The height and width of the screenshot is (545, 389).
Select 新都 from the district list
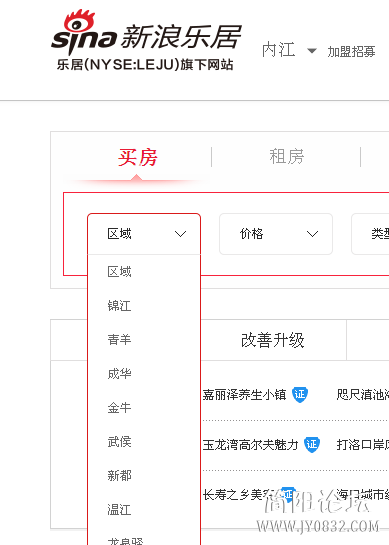tap(120, 475)
